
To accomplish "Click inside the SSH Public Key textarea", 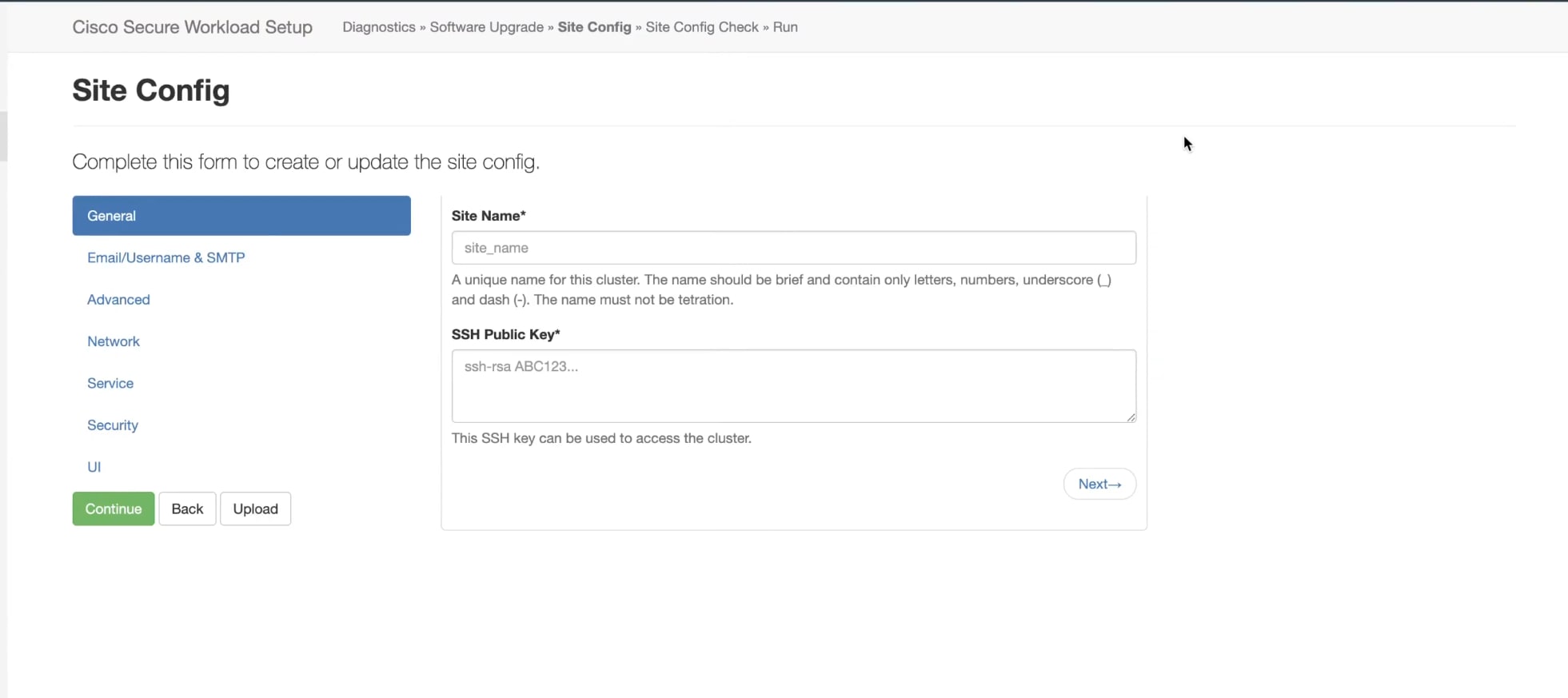I will tap(793, 385).
